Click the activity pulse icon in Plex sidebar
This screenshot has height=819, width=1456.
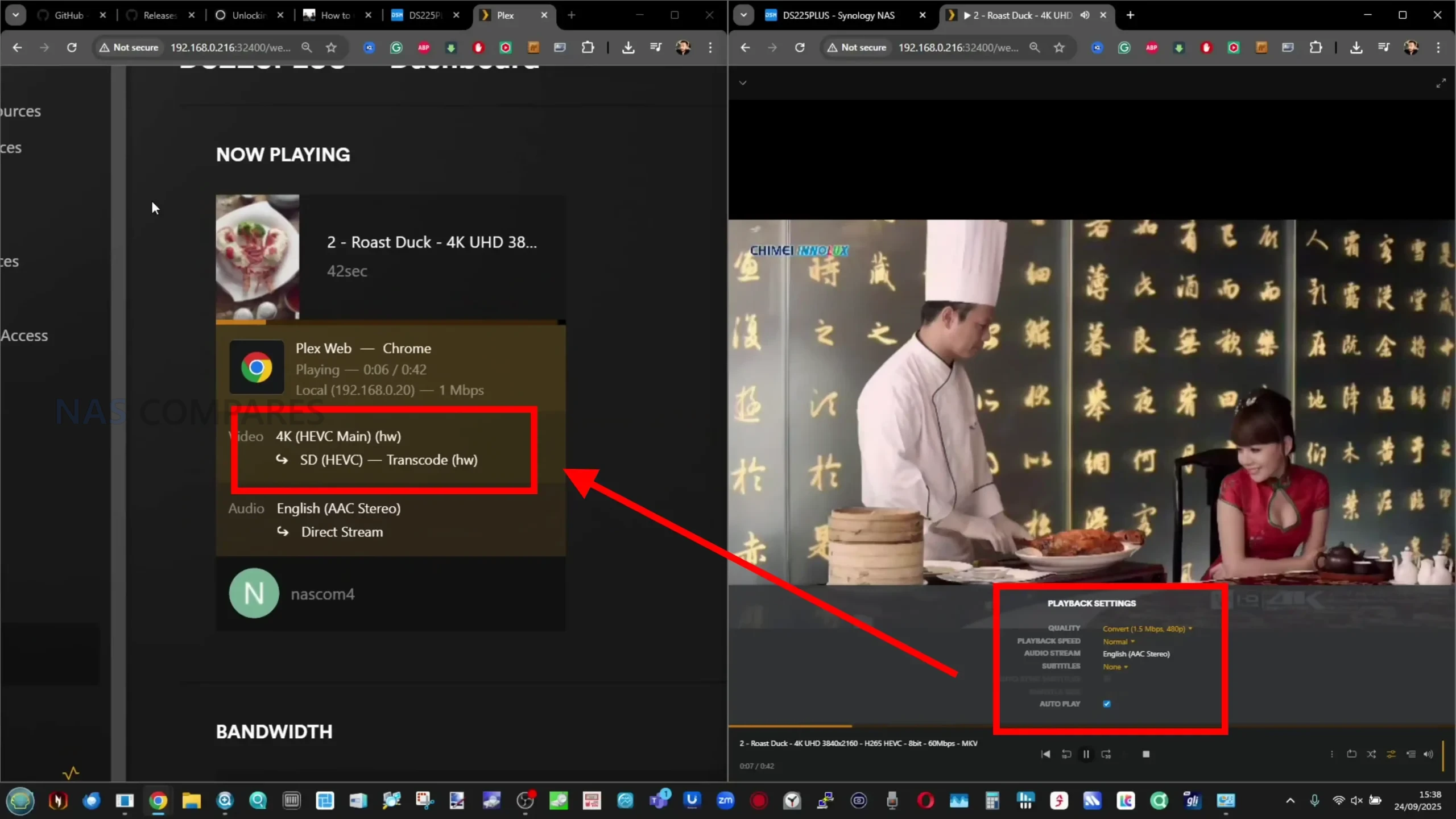point(71,773)
